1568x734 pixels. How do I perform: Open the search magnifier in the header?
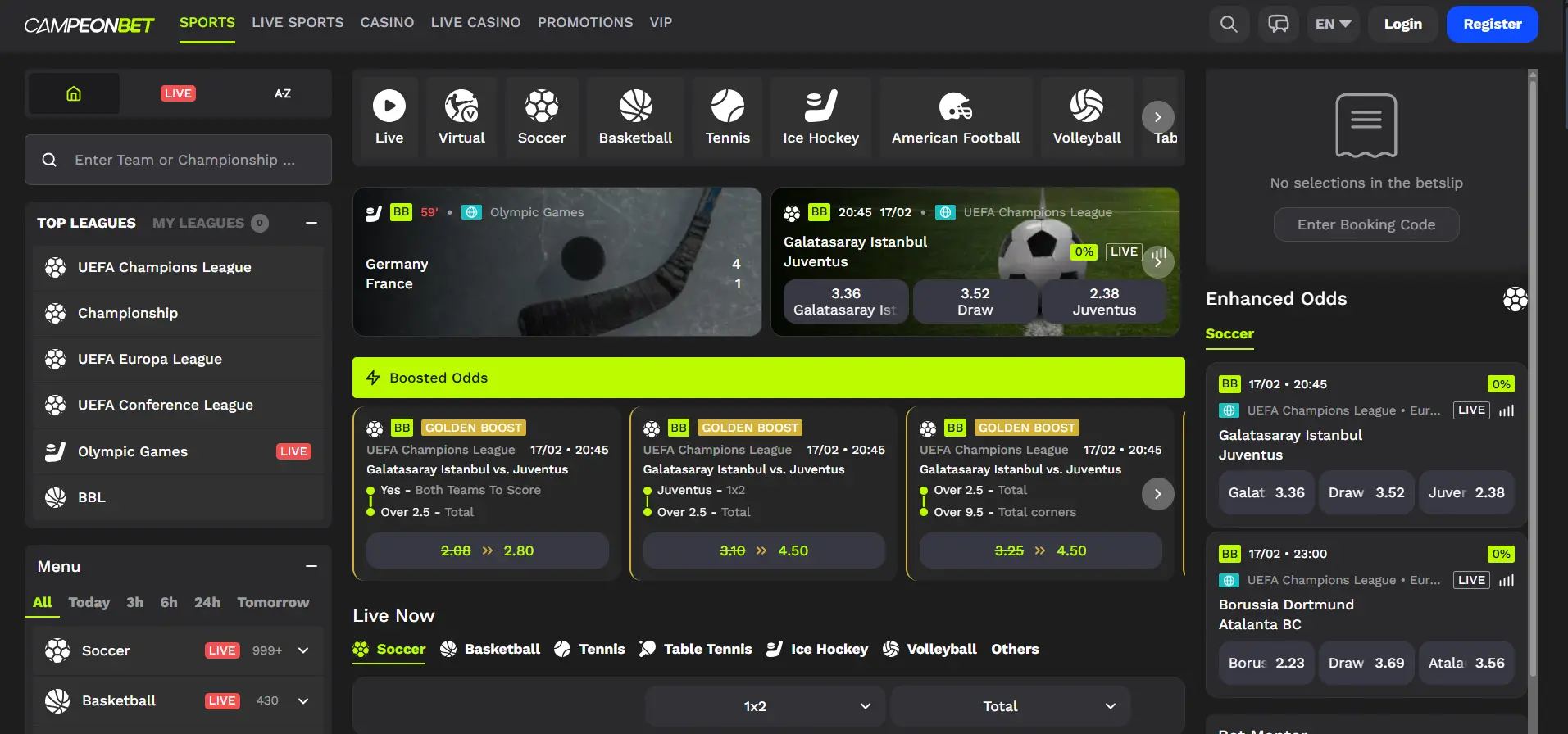point(1229,24)
